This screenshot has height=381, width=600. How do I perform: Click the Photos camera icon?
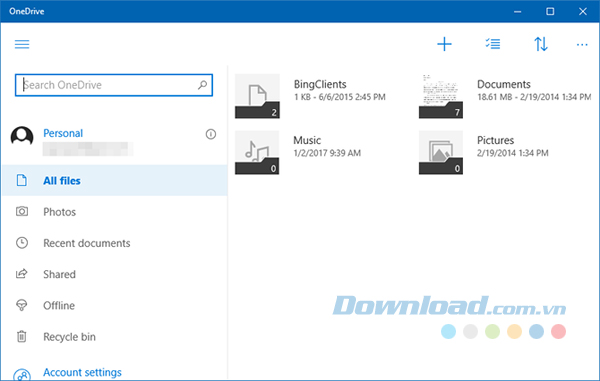click(x=22, y=211)
